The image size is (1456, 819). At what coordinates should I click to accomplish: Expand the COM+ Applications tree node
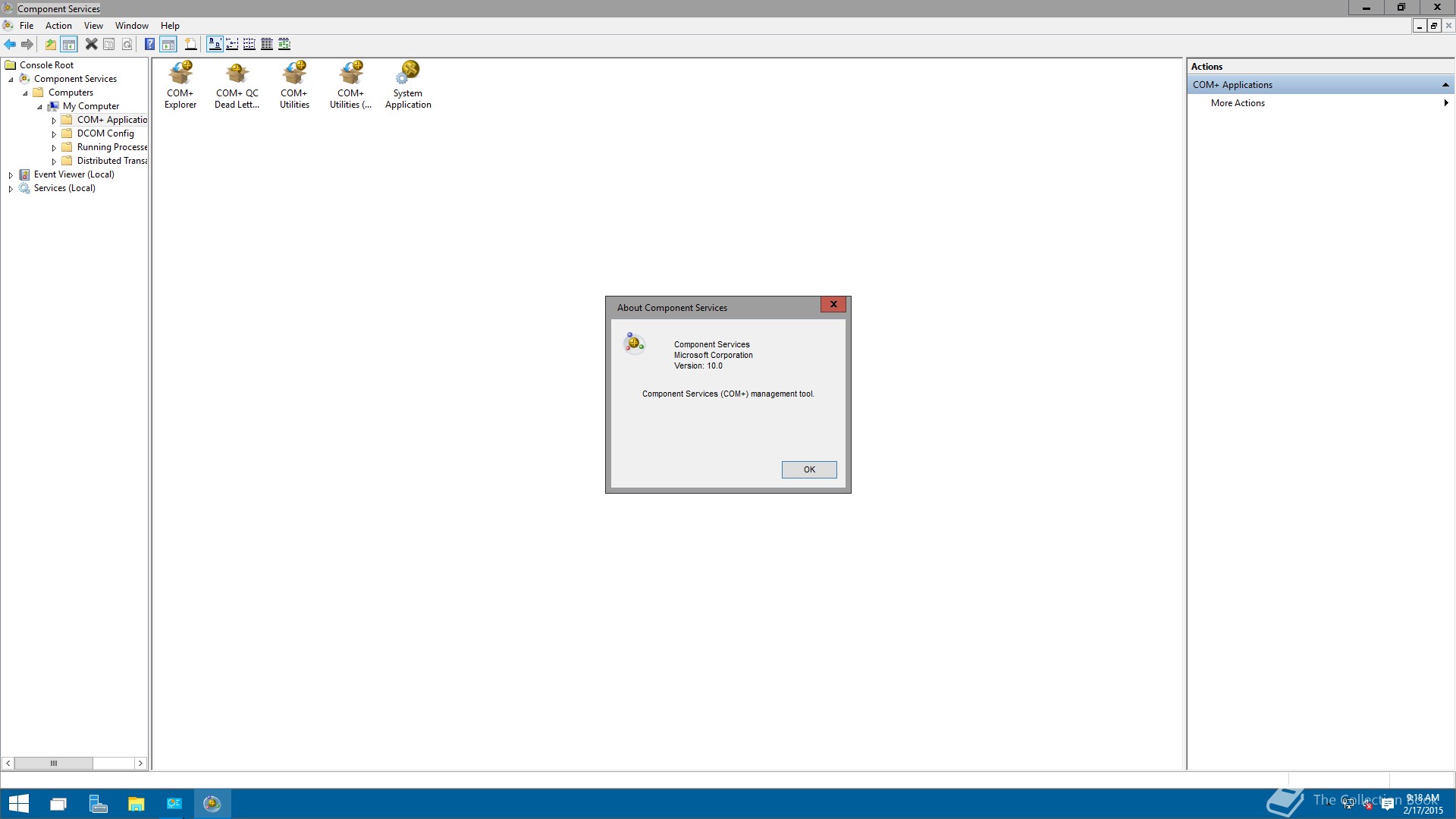(54, 121)
